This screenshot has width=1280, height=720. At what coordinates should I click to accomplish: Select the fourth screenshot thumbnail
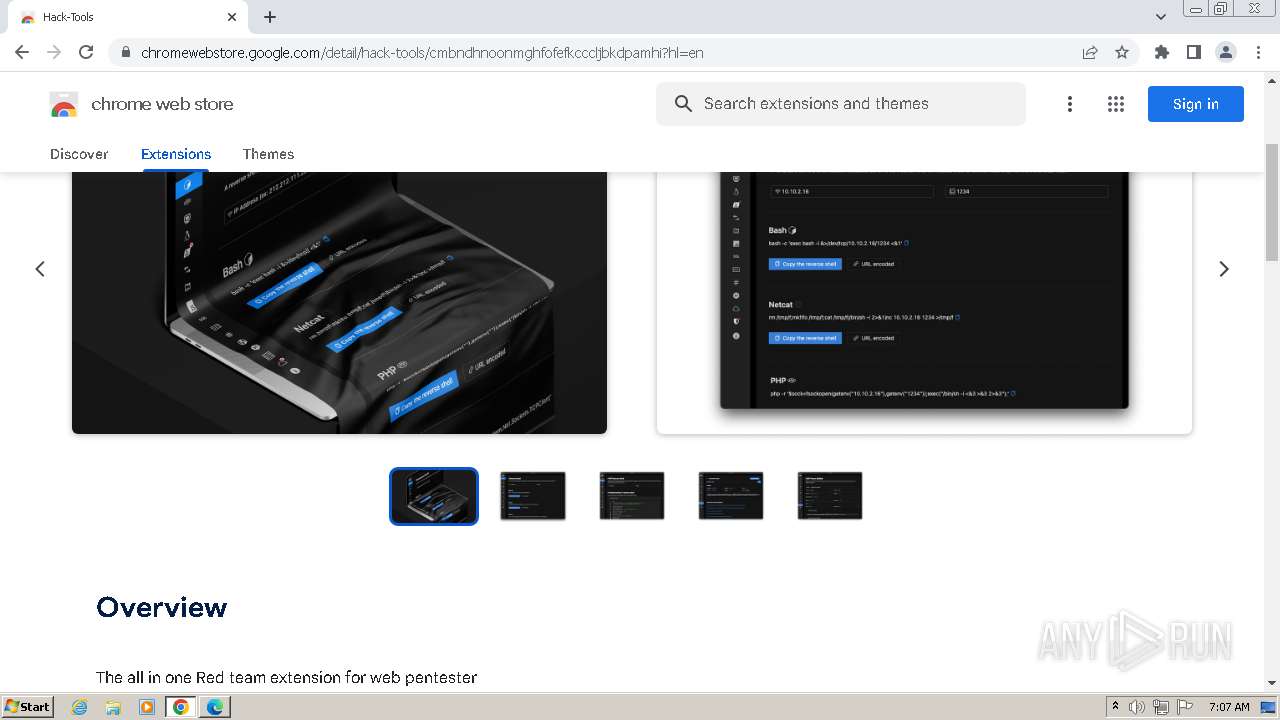[731, 496]
